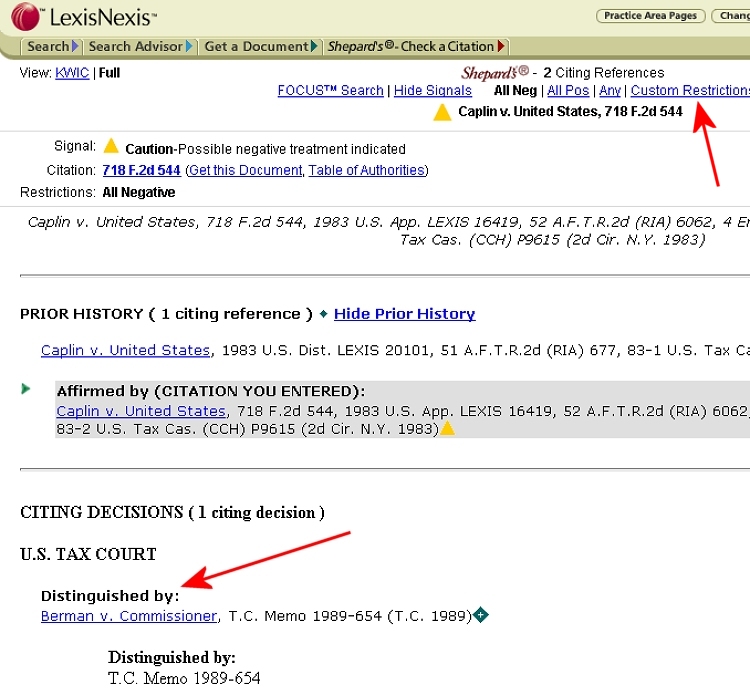Image resolution: width=750 pixels, height=695 pixels.
Task: Open FOCUS Search link
Action: [x=331, y=90]
